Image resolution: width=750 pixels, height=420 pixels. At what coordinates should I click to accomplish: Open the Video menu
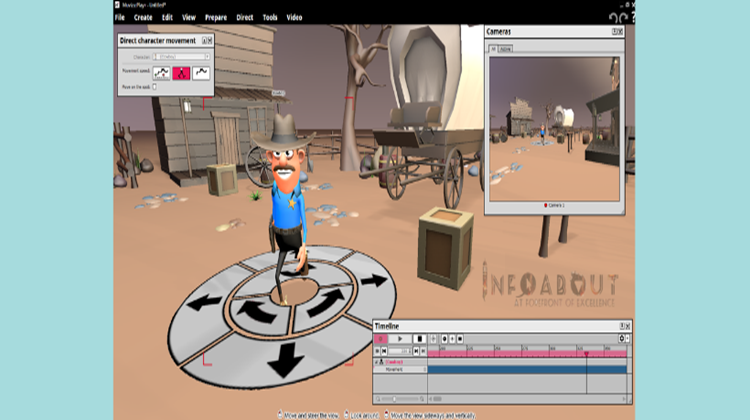point(294,17)
